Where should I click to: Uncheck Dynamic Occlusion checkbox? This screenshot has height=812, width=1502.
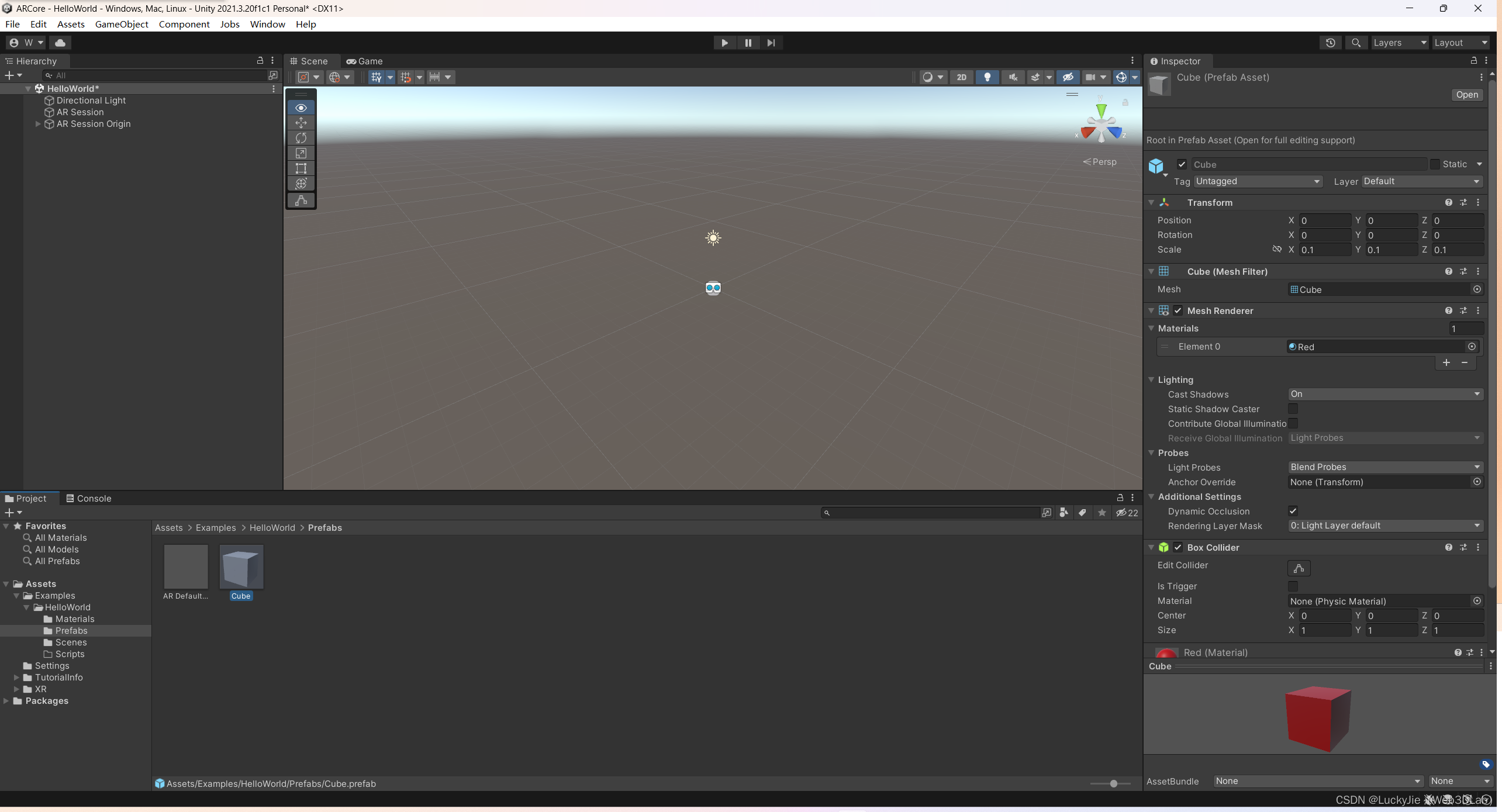(1293, 511)
